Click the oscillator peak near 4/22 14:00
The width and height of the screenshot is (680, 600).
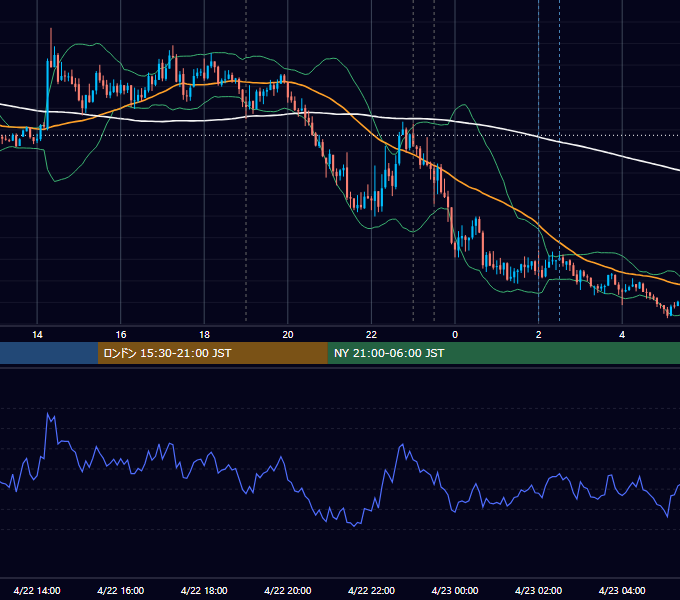tap(48, 414)
